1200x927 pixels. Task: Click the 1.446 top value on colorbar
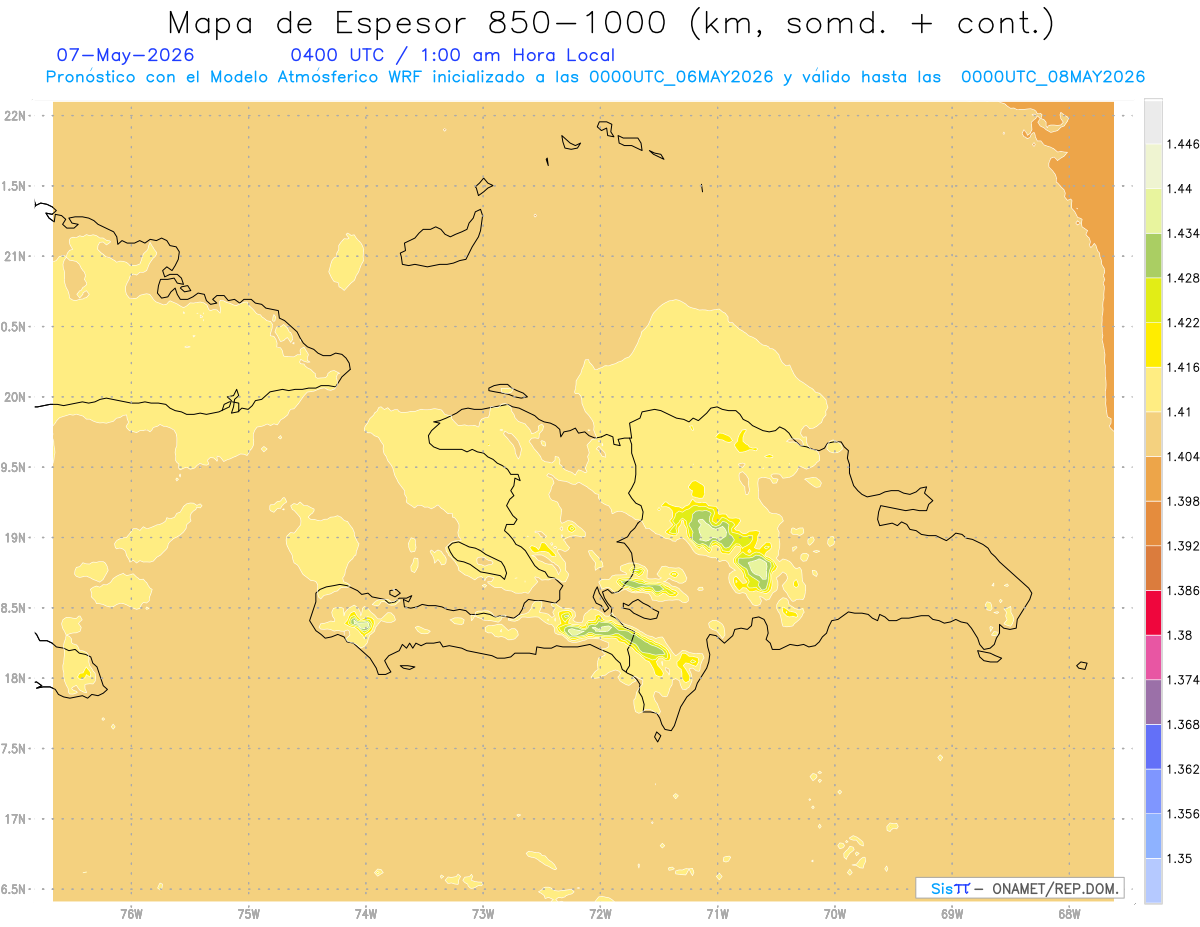pos(1184,144)
